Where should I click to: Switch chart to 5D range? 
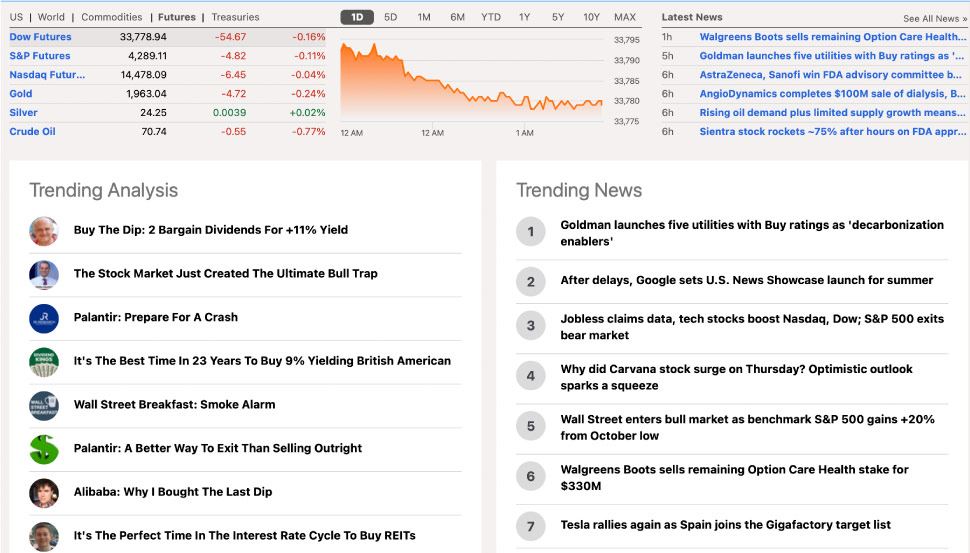pos(390,17)
